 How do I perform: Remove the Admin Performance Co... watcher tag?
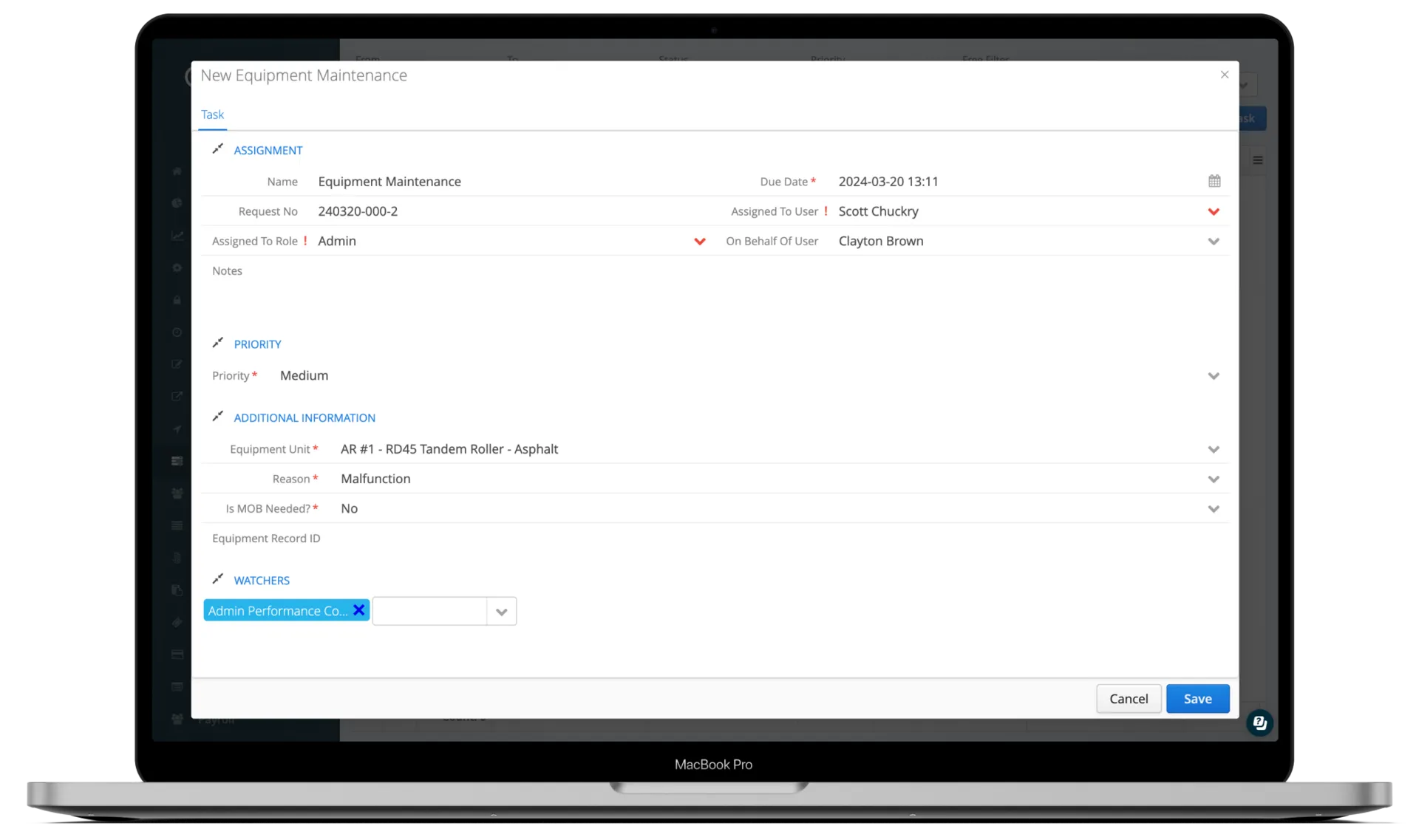coord(358,610)
